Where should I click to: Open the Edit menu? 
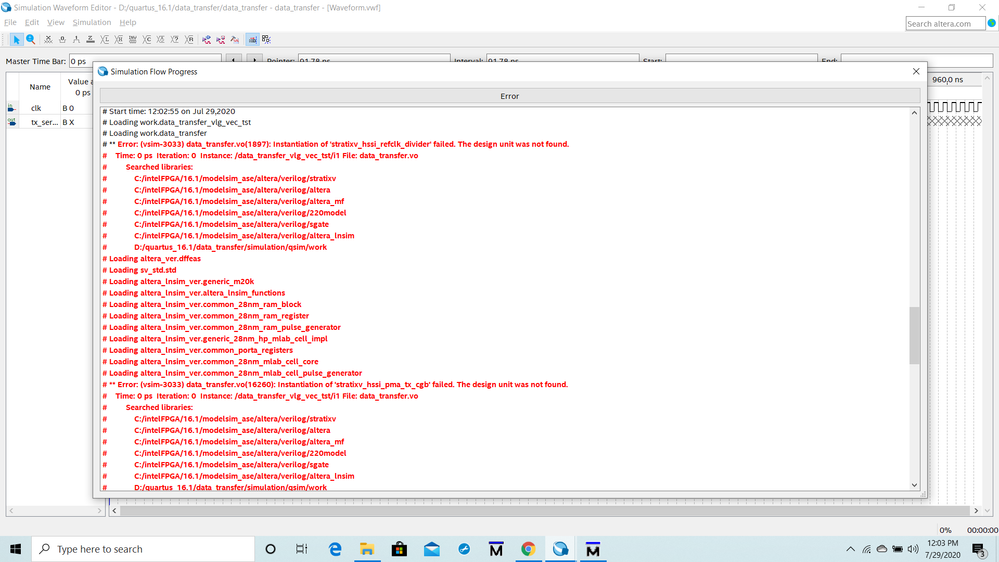[32, 22]
